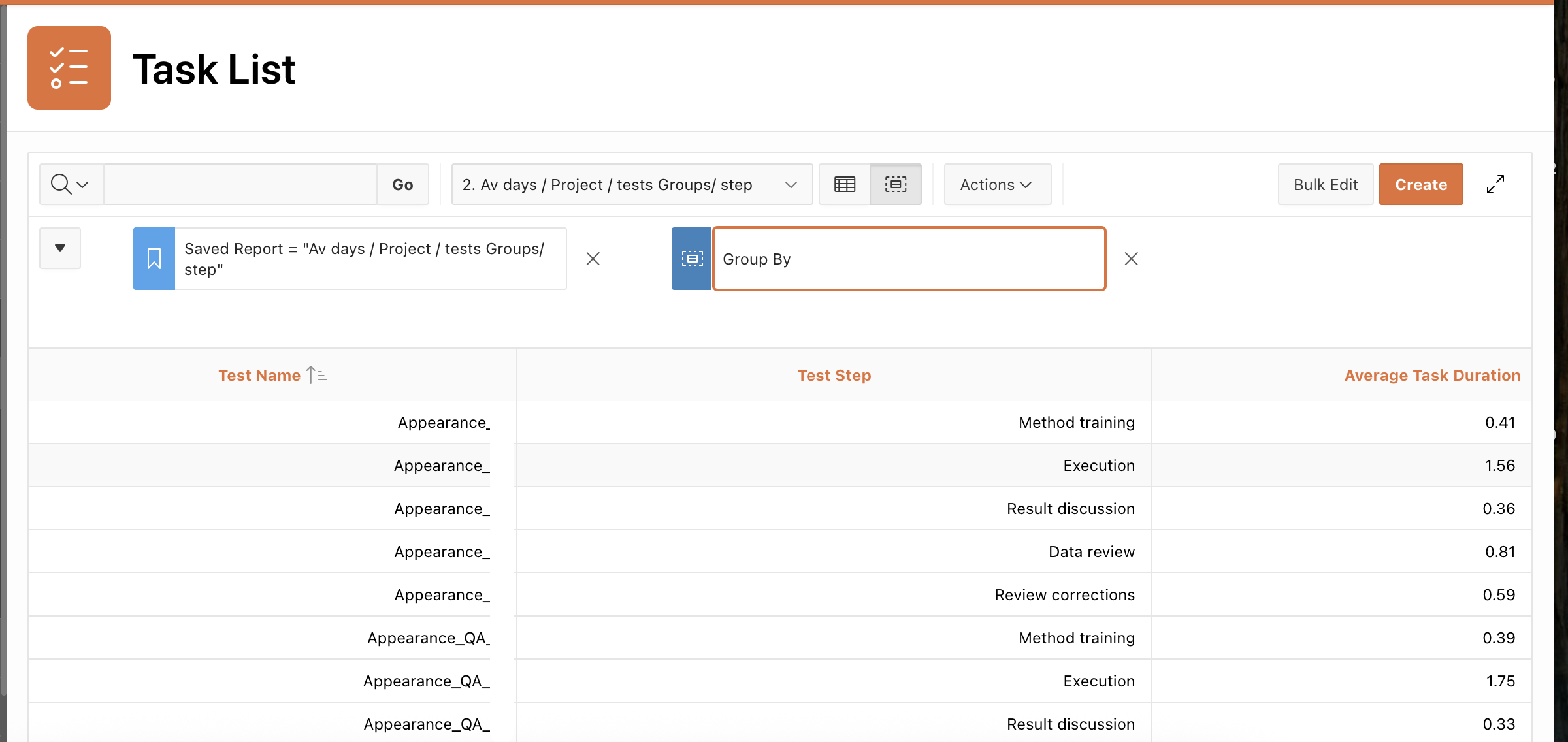The width and height of the screenshot is (1568, 742).
Task: Click the Task List checklist icon
Action: [69, 68]
